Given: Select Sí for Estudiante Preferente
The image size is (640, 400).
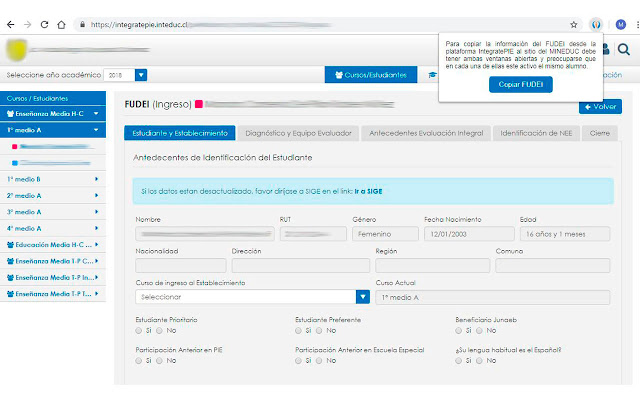Looking at the screenshot, I should click(x=298, y=331).
